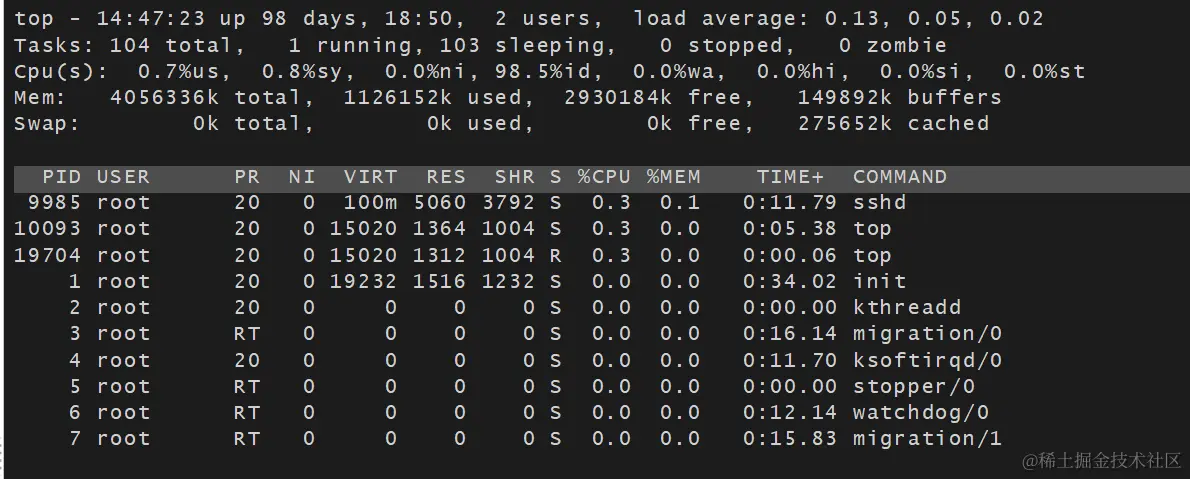
Task: Click the %MEM column header
Action: point(673,178)
